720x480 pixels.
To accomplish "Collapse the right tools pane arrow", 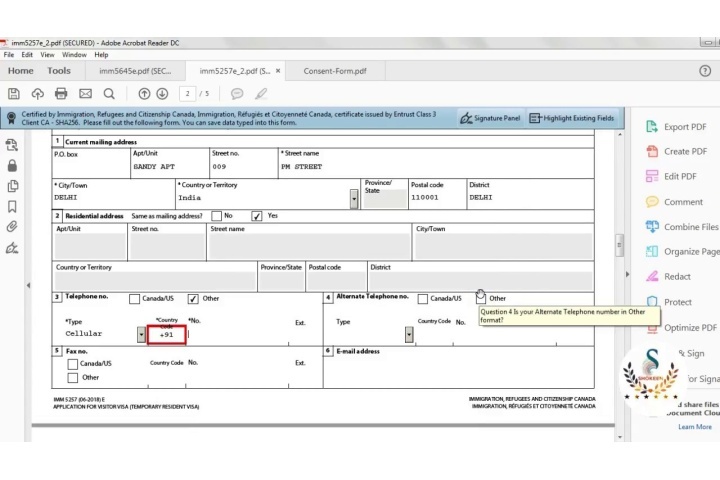I will coord(627,274).
